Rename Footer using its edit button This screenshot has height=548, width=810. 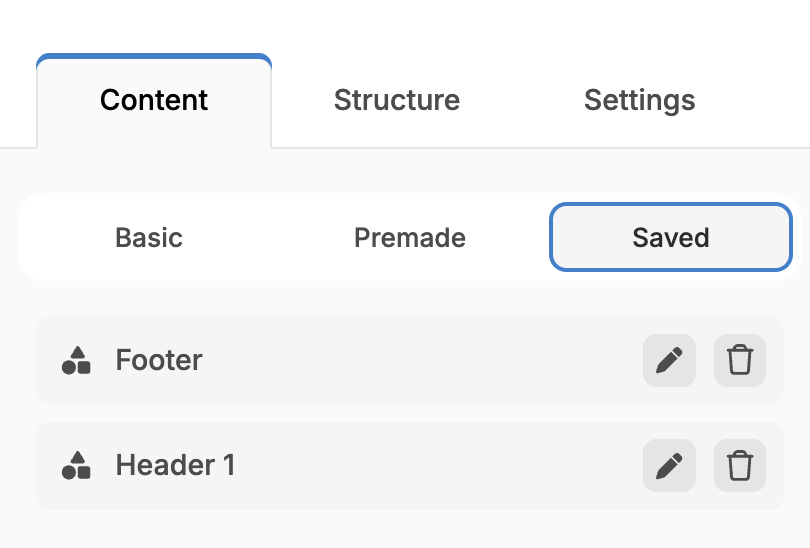[x=669, y=360]
